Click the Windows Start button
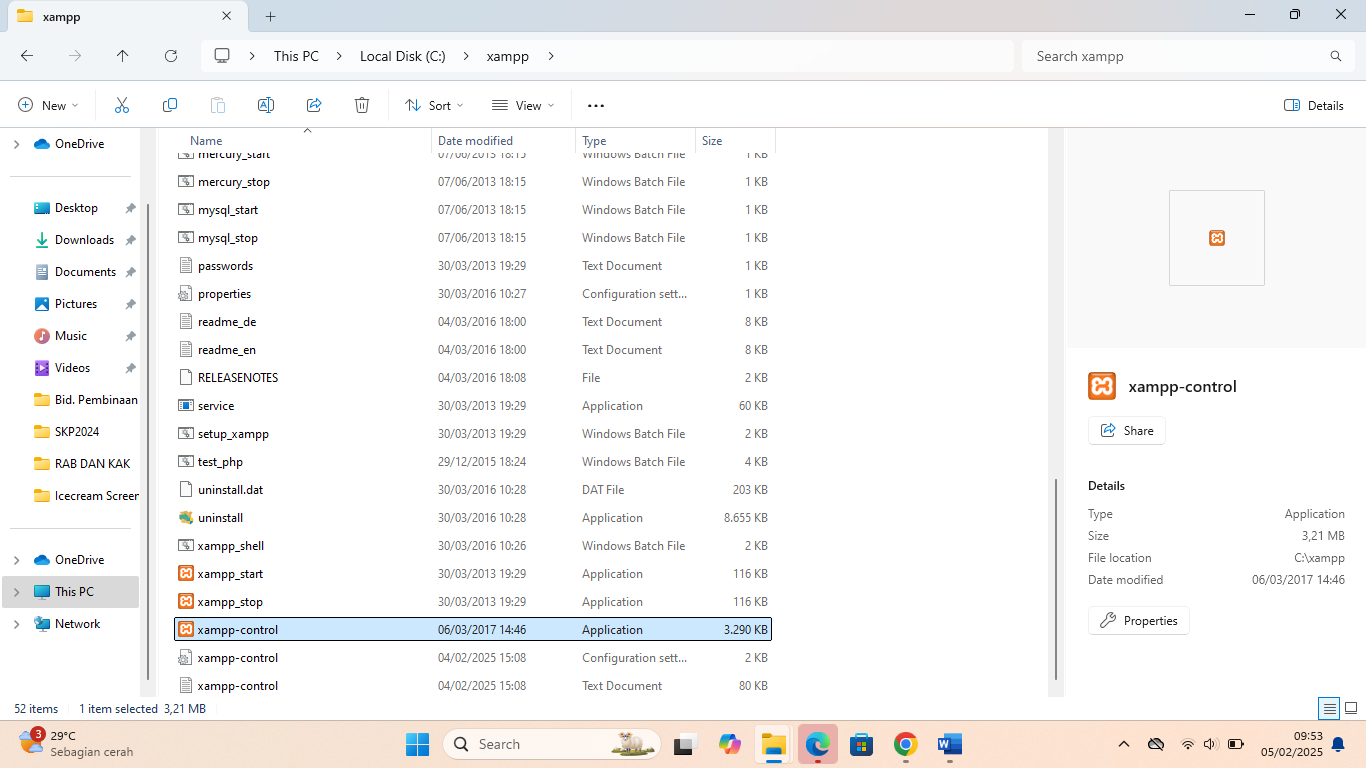This screenshot has width=1366, height=768. (x=417, y=744)
